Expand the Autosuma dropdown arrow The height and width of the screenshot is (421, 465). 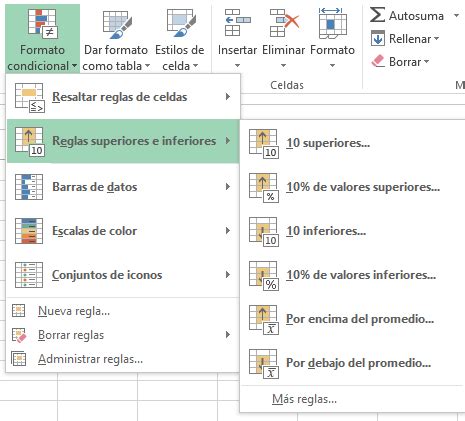456,16
